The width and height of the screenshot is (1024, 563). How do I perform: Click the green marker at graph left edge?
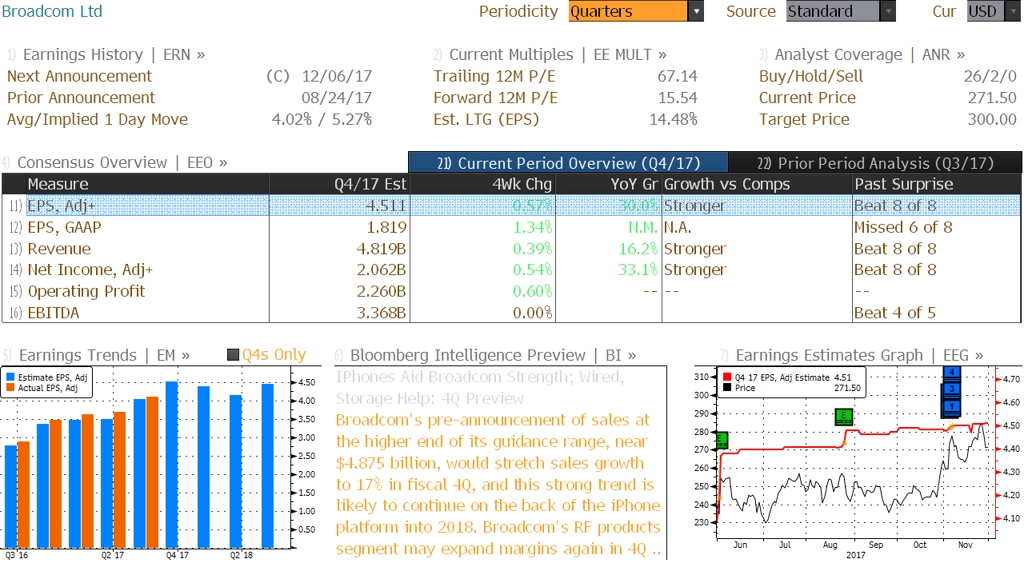722,440
